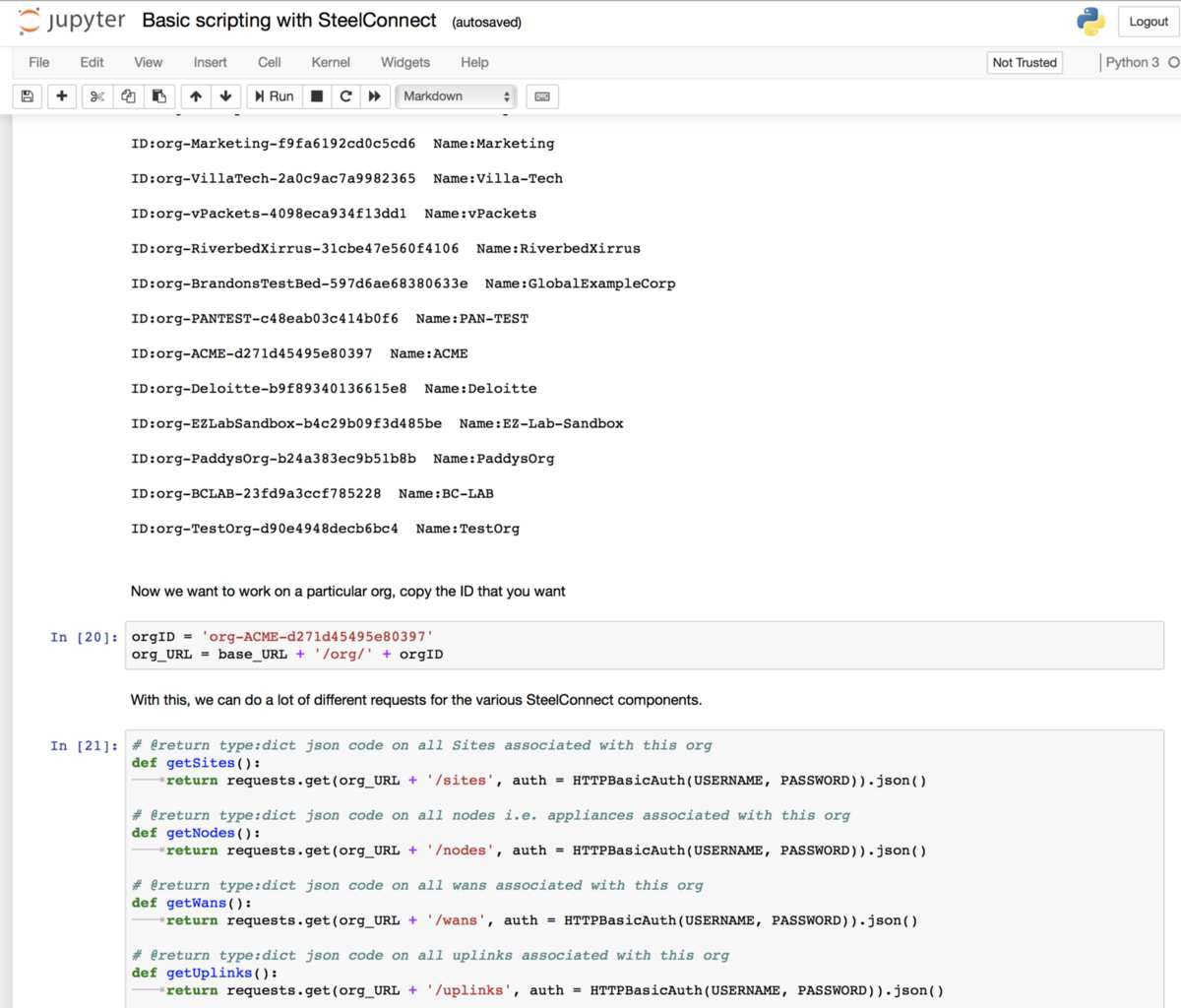Open the cell type Markdown dropdown
The image size is (1181, 1008).
(x=457, y=96)
